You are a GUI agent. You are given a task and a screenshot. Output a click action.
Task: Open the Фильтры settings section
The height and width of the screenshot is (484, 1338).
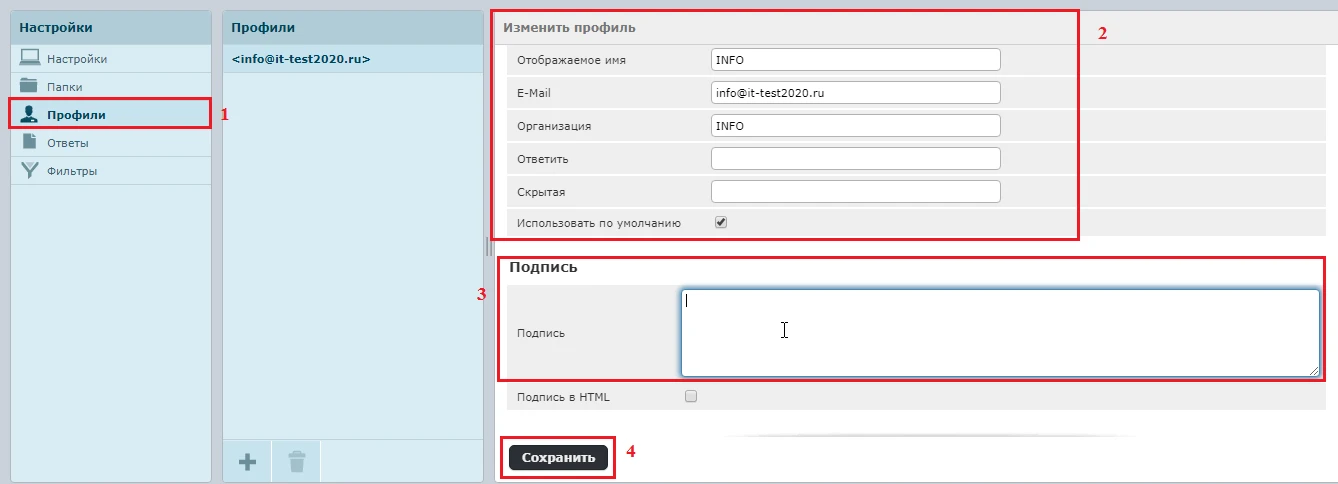pos(71,171)
